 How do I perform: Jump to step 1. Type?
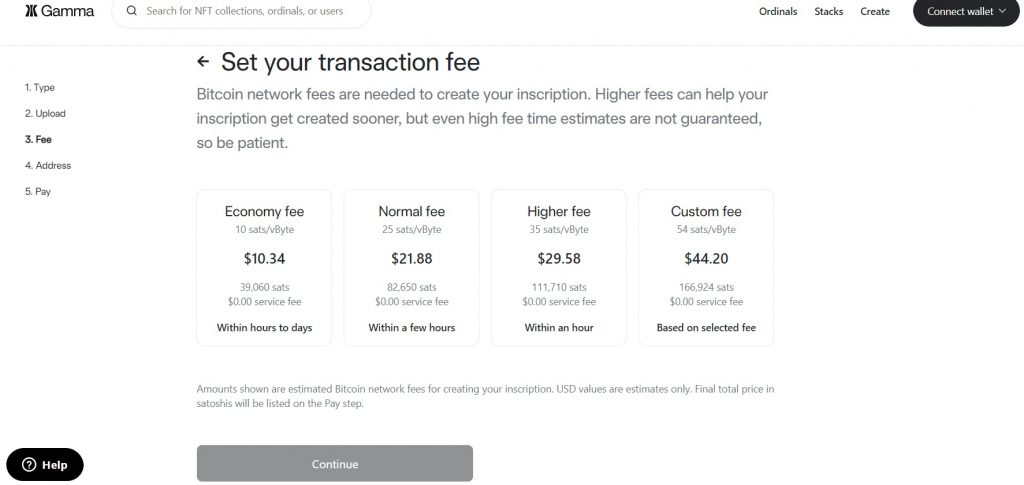(40, 88)
